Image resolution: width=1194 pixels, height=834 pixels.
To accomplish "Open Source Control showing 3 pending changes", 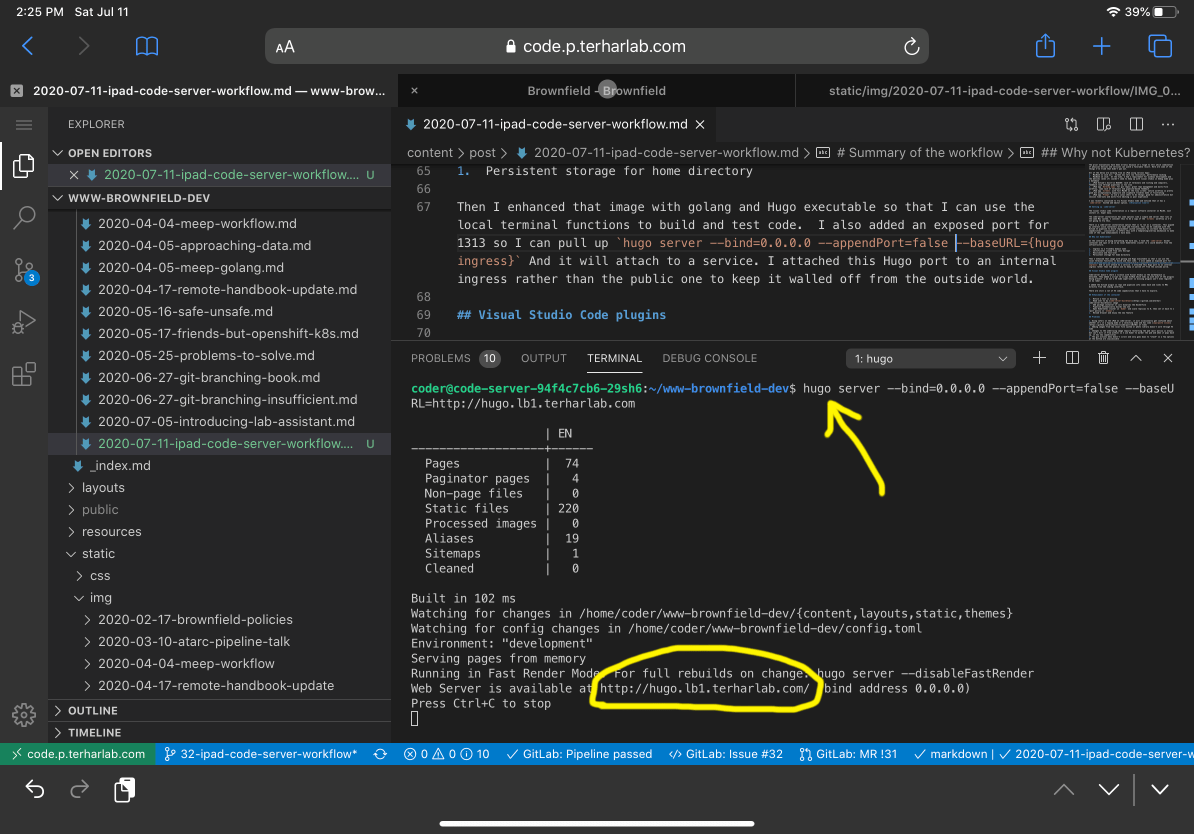I will tap(23, 270).
